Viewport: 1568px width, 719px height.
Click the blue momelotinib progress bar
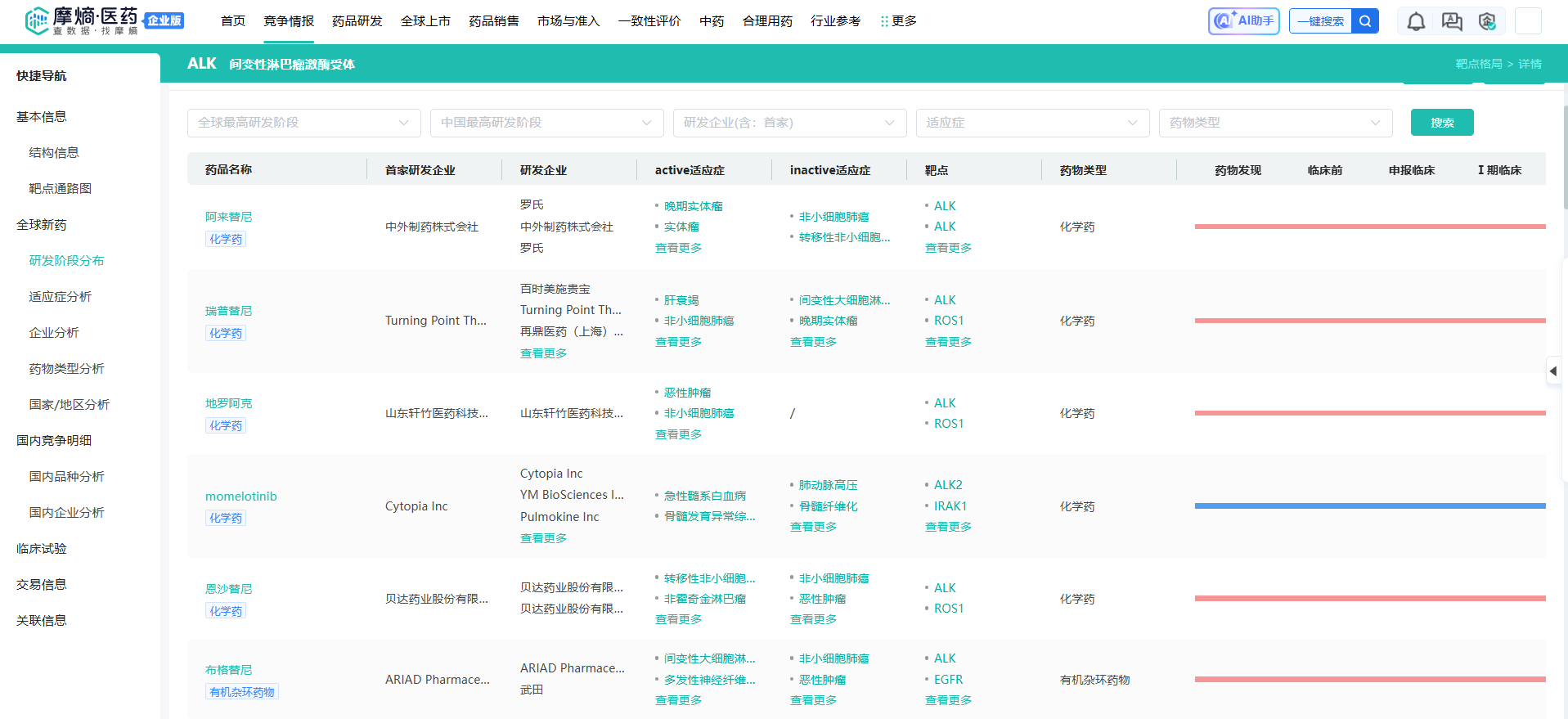coord(1370,506)
